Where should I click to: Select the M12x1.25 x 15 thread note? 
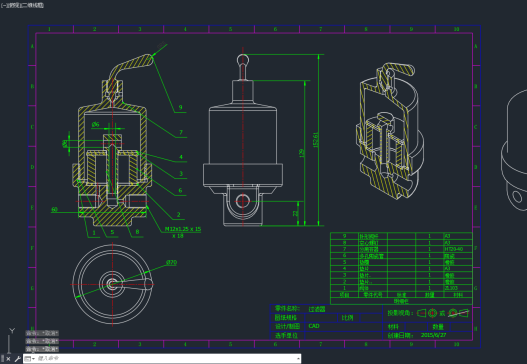[183, 229]
